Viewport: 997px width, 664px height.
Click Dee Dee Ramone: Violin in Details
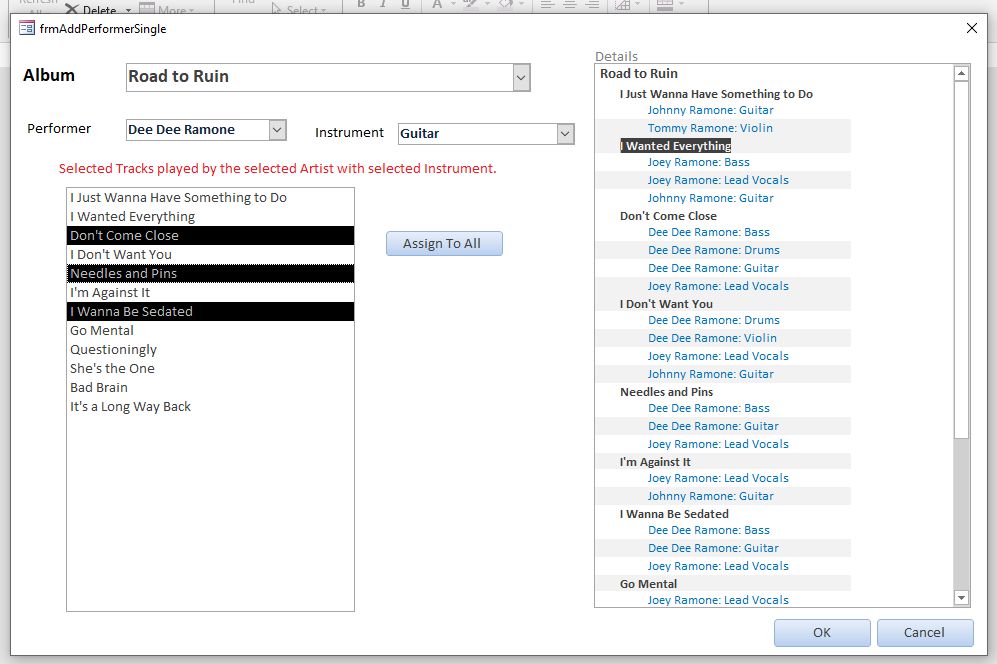(713, 338)
